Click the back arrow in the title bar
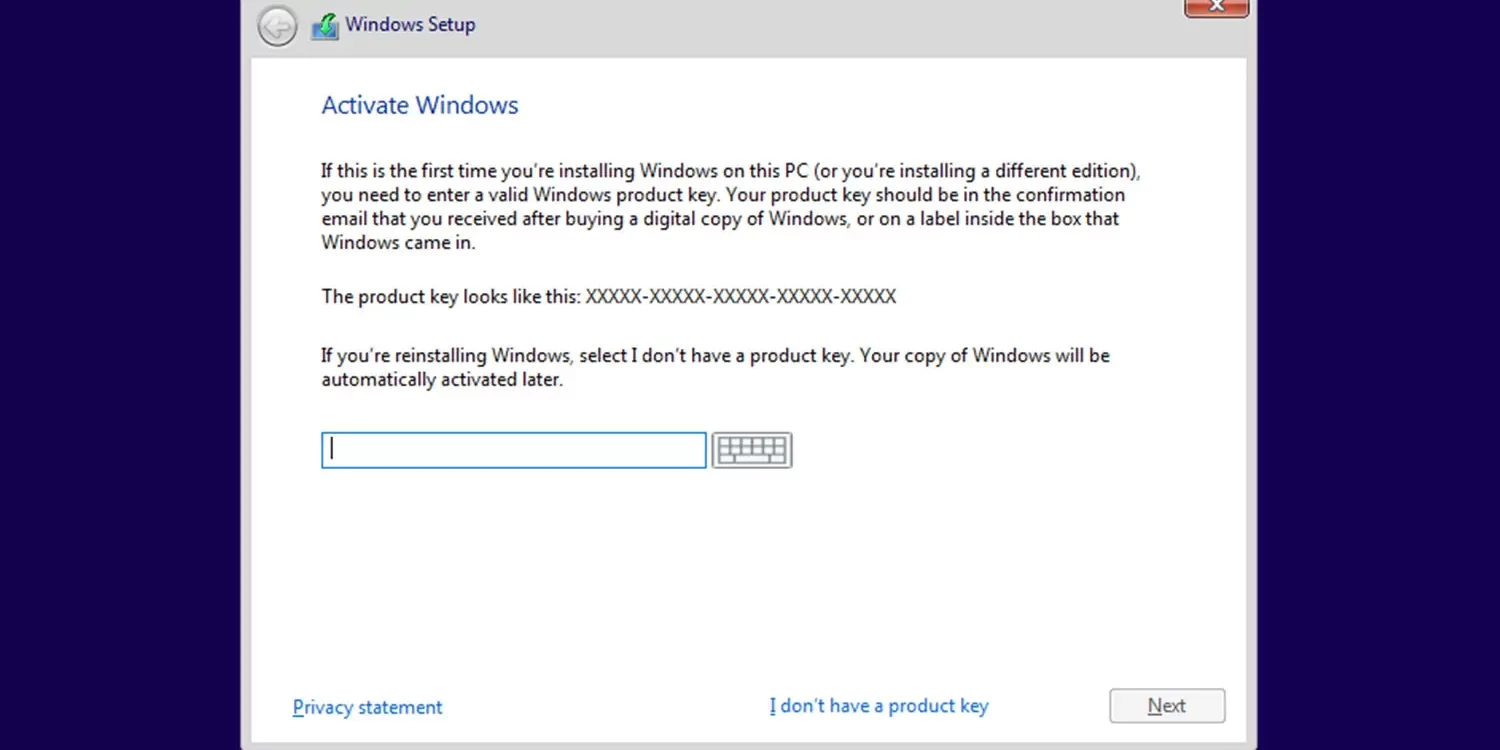The image size is (1500, 750). [x=277, y=26]
